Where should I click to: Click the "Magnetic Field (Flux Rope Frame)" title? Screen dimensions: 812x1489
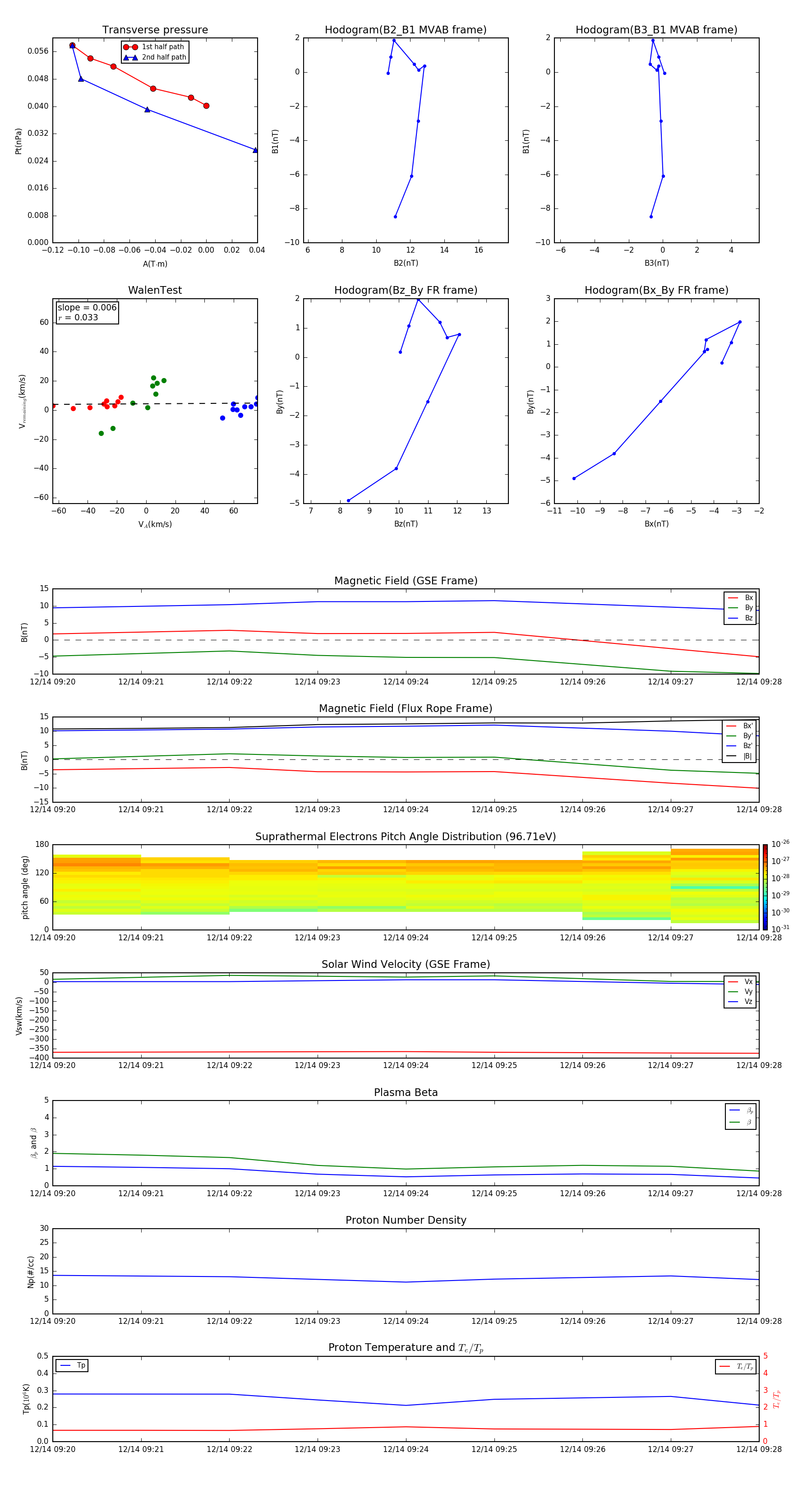406,709
